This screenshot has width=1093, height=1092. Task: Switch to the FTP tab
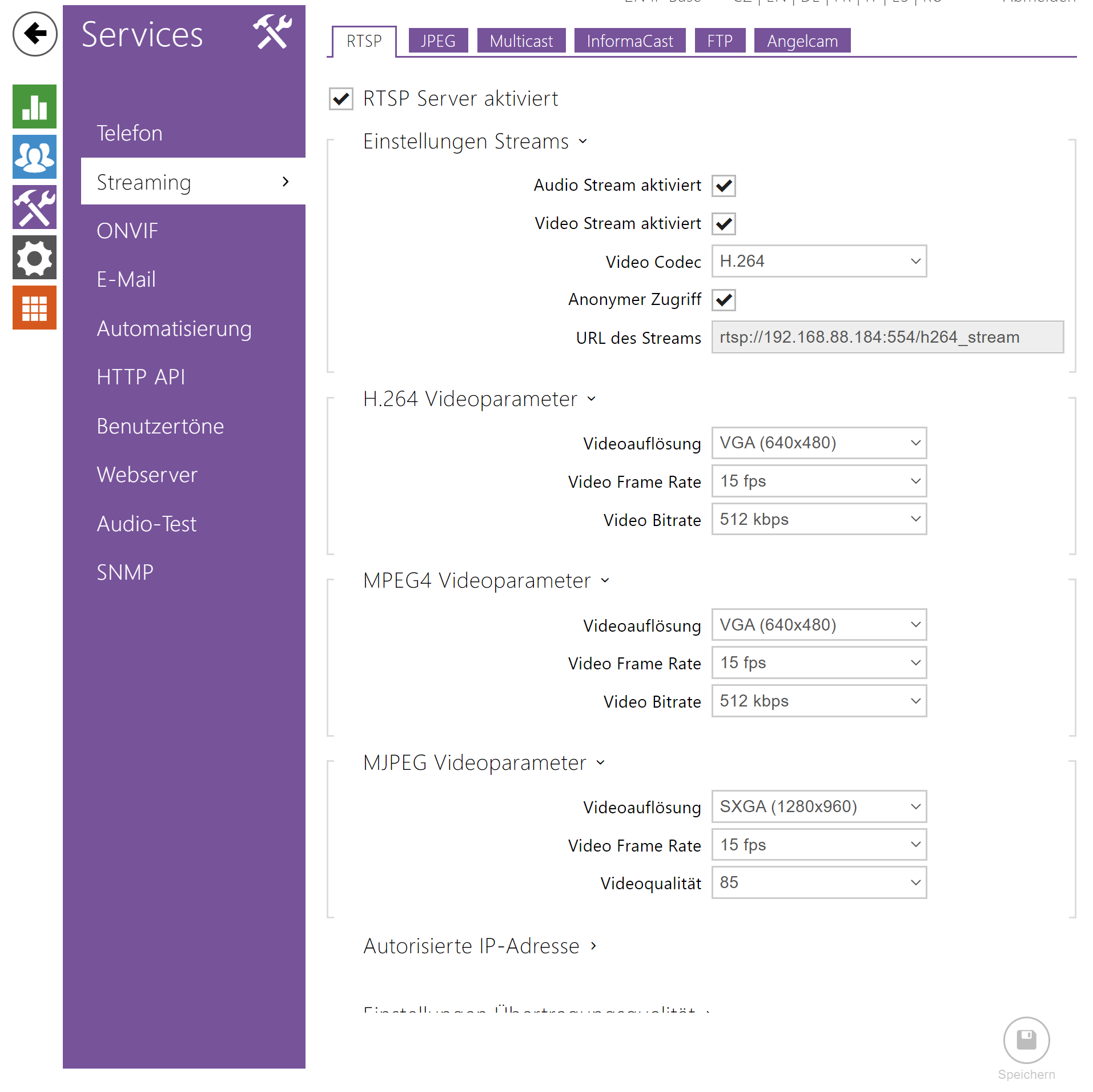point(720,41)
